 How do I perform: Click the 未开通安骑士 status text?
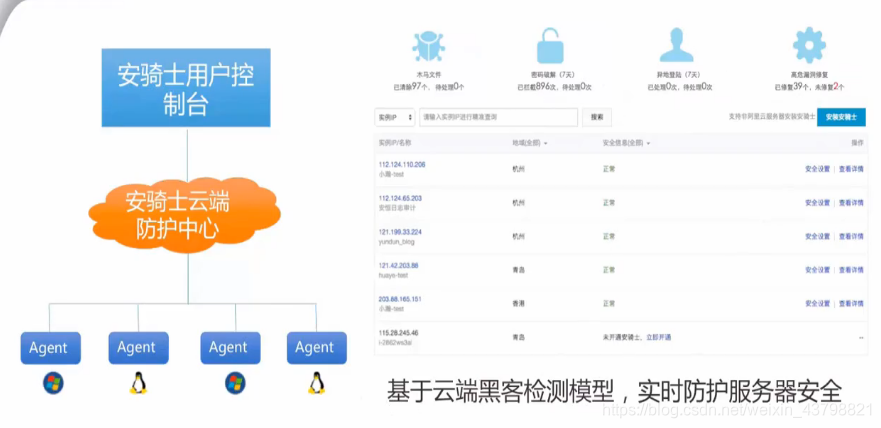click(621, 338)
